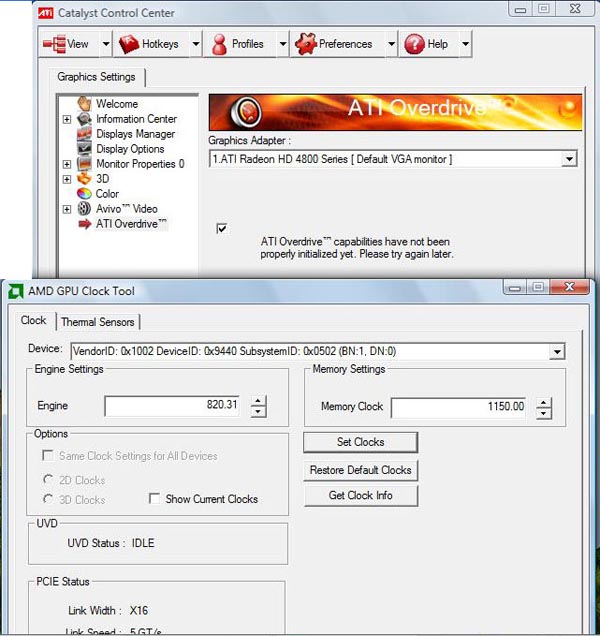Click Restore Default Clocks button

tap(361, 470)
